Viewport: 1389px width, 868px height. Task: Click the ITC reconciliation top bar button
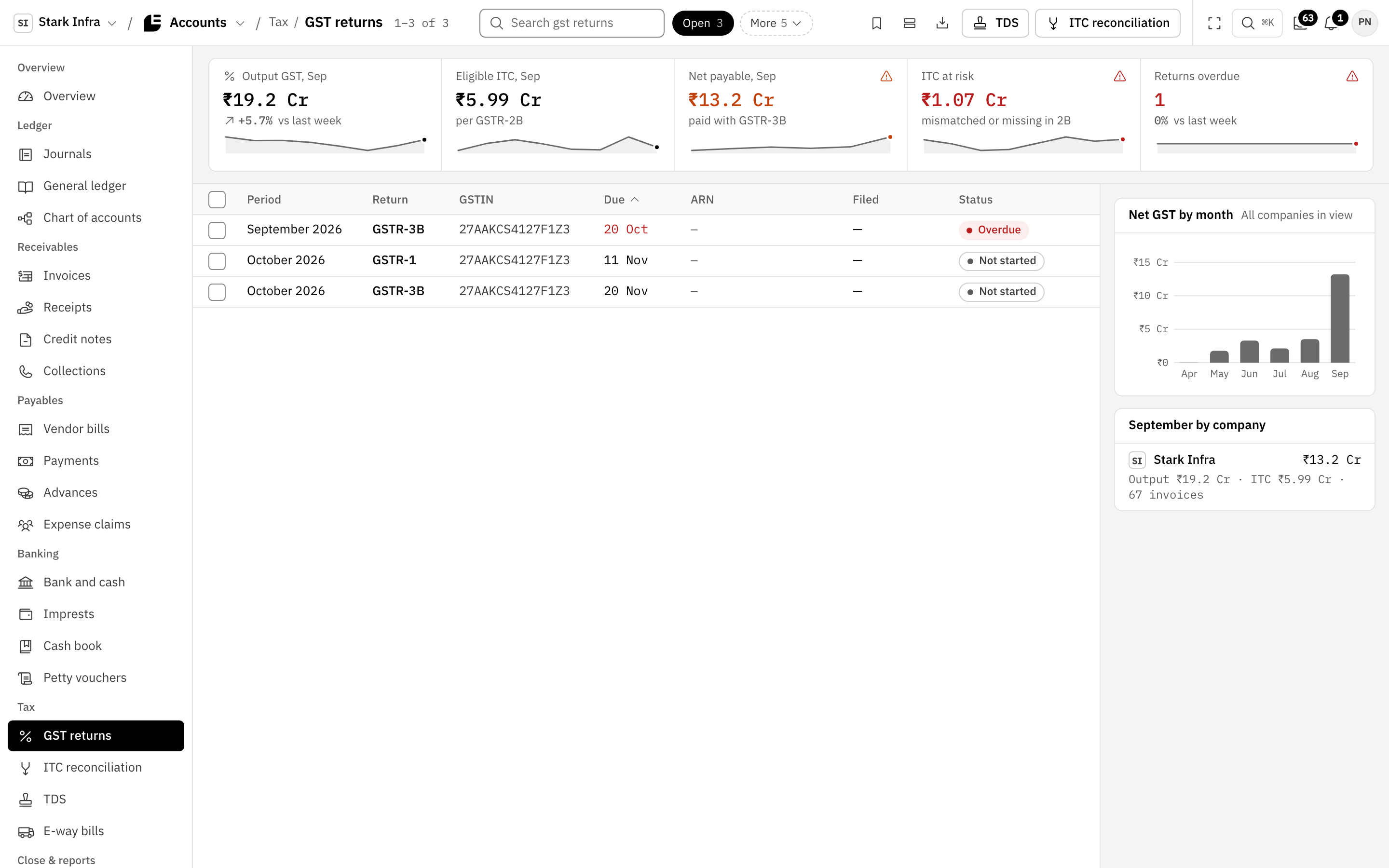point(1107,23)
